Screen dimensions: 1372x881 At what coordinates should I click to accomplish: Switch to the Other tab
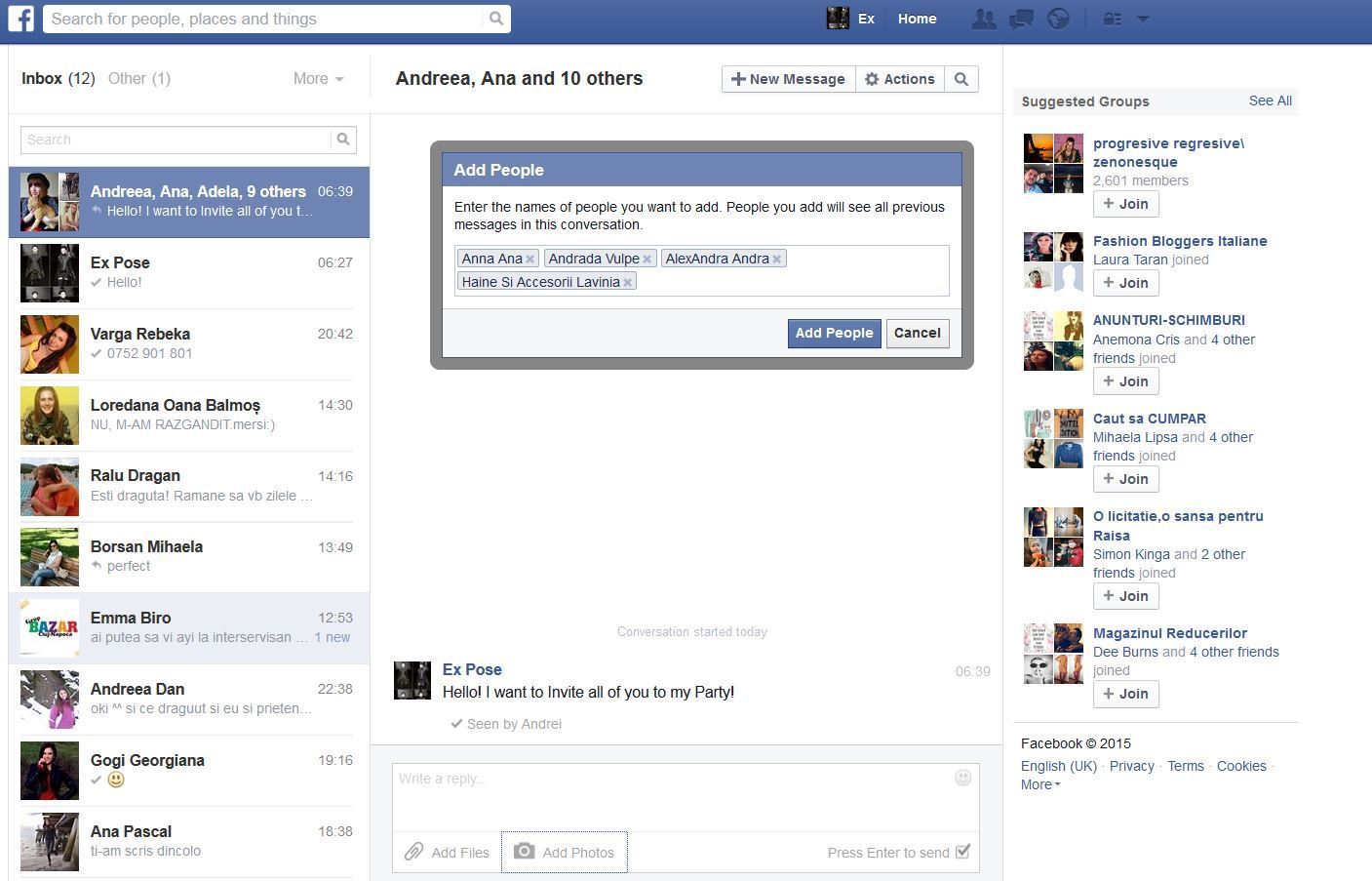tap(138, 79)
